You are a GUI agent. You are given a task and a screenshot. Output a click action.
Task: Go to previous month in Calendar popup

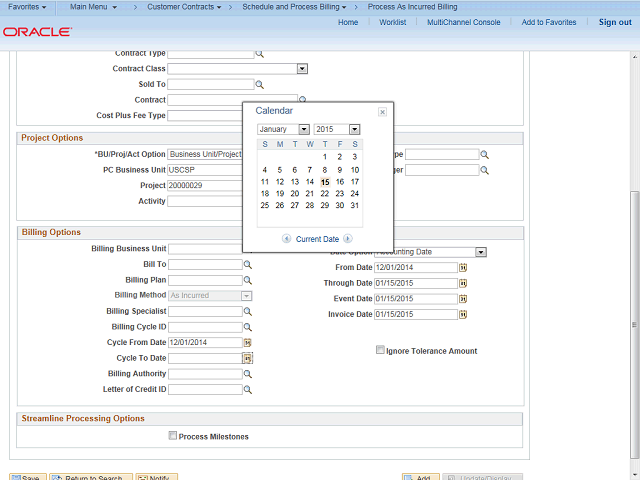tap(287, 239)
